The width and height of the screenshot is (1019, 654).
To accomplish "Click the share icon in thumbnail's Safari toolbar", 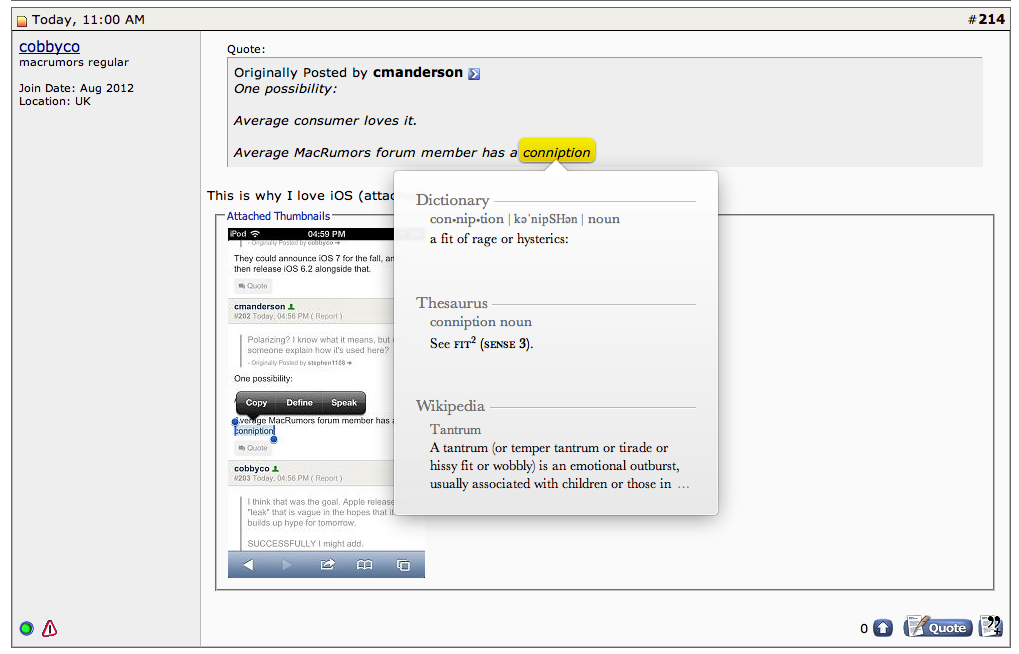I will (327, 564).
